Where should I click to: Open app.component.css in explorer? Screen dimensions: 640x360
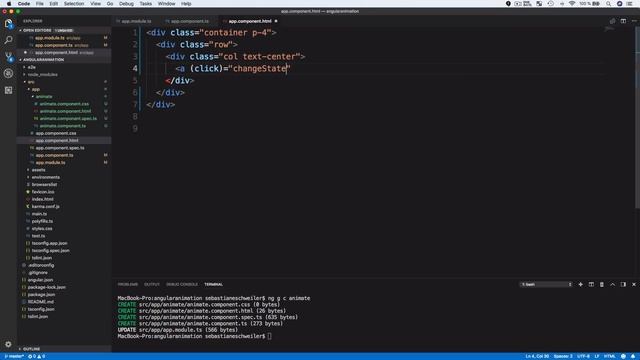click(56, 133)
